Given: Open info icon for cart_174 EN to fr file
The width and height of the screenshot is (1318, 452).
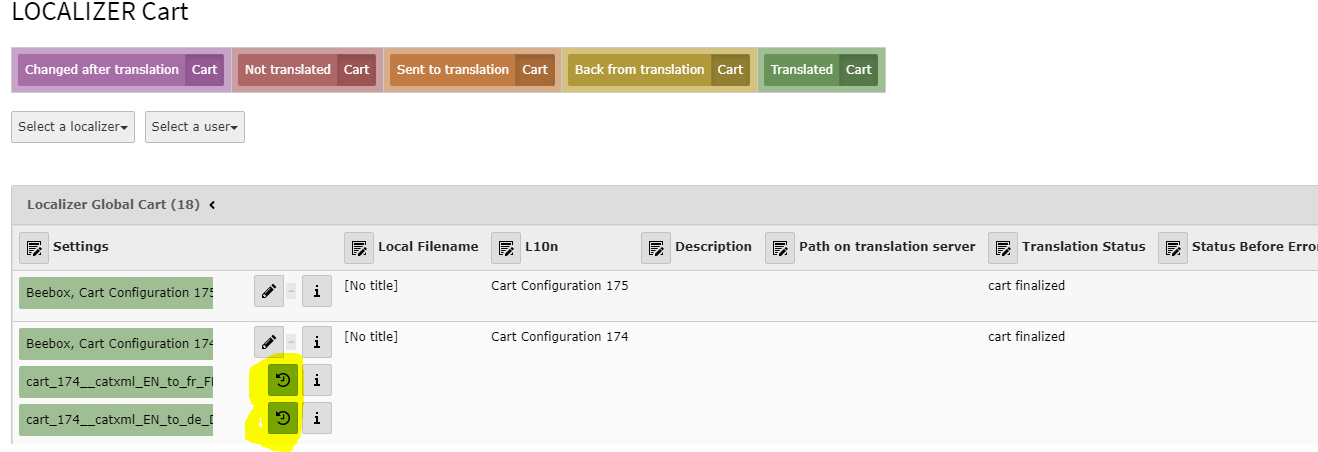Looking at the screenshot, I should click(317, 380).
